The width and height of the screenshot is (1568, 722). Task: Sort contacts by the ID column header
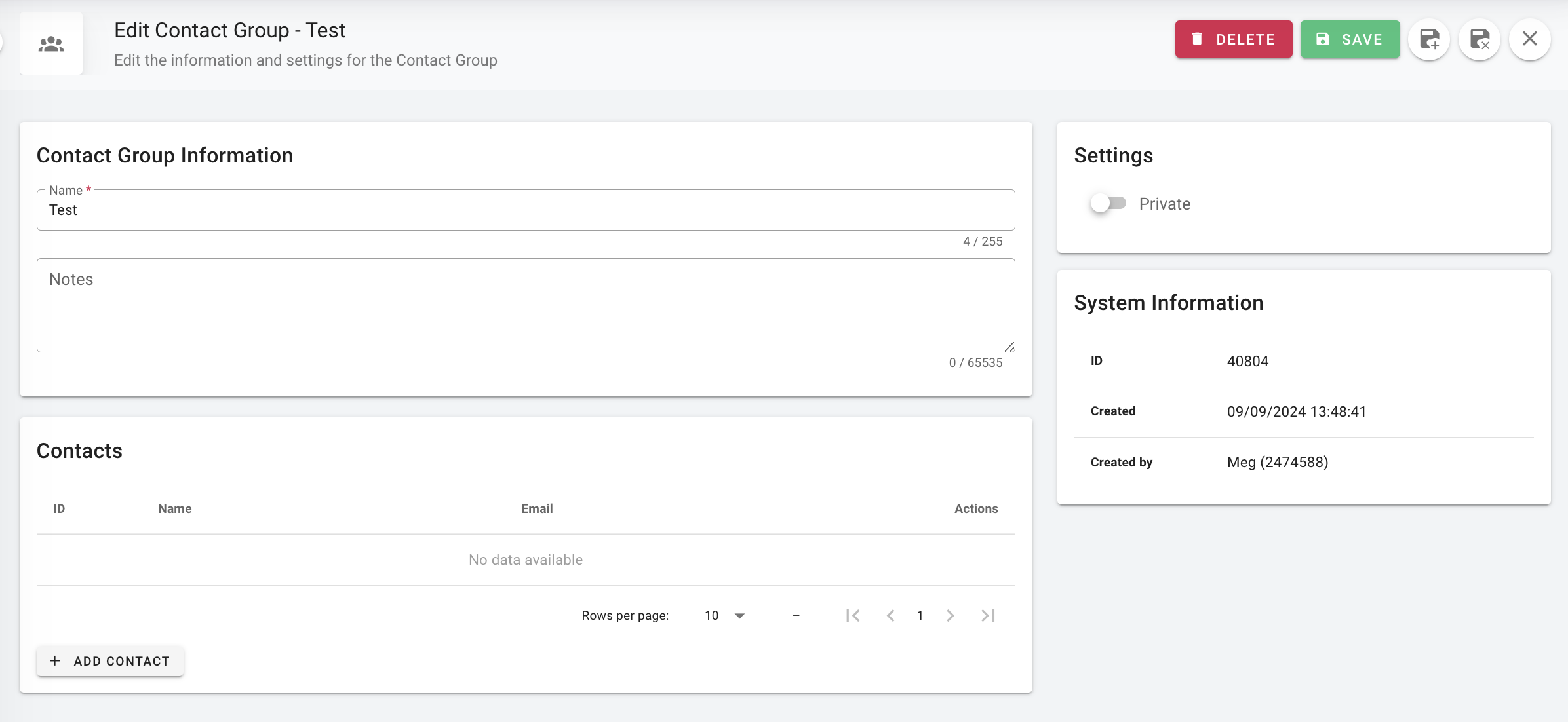[59, 508]
